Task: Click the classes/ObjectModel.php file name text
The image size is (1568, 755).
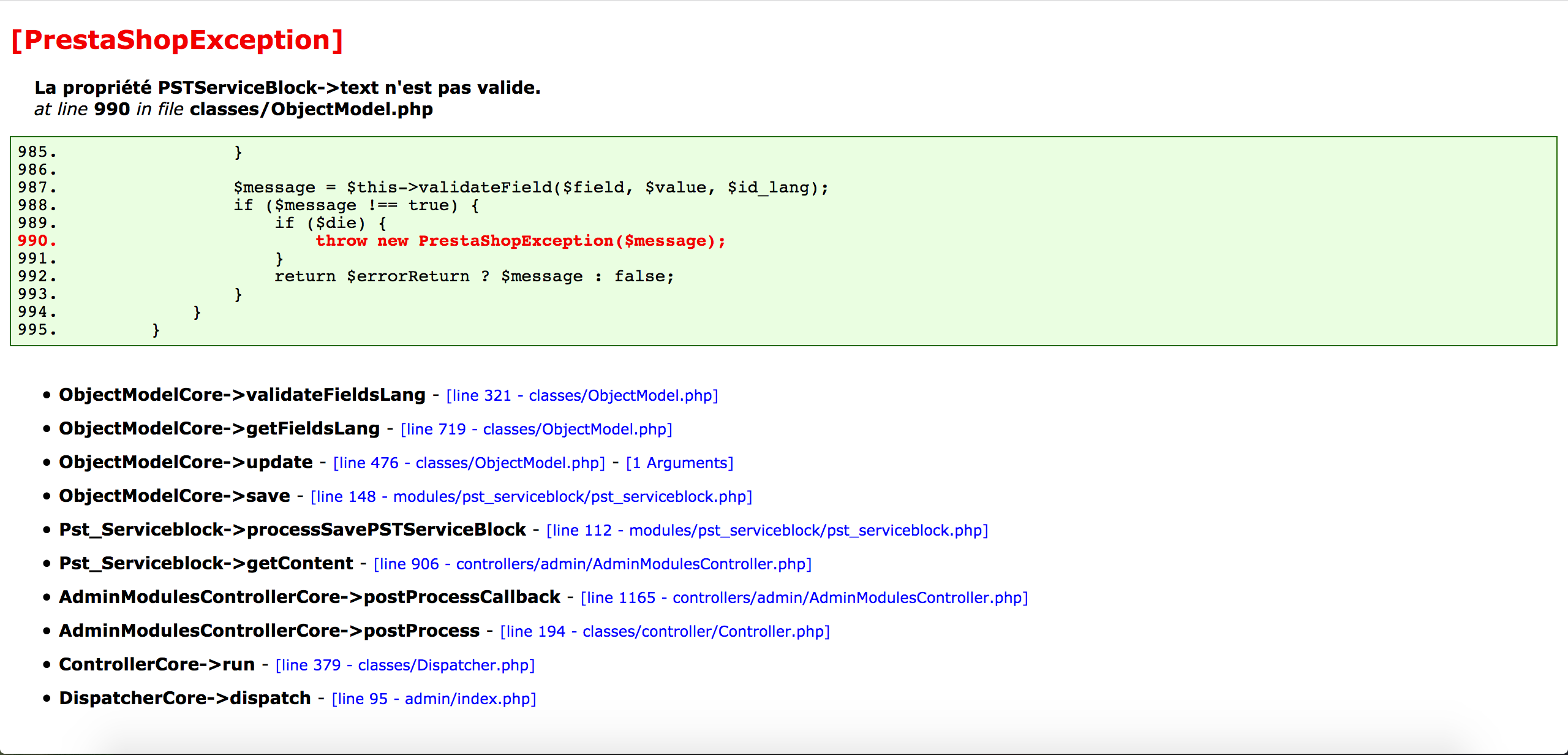Action: 311,109
